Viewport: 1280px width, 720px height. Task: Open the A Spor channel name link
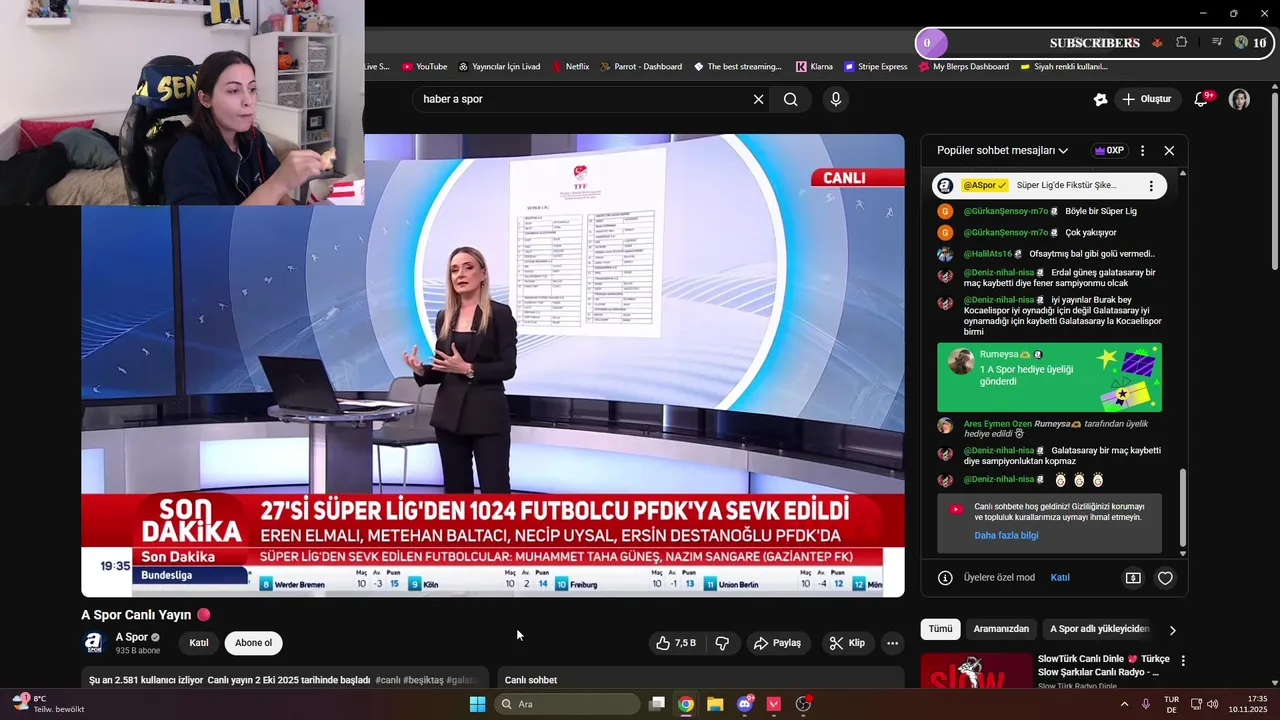pyautogui.click(x=132, y=637)
